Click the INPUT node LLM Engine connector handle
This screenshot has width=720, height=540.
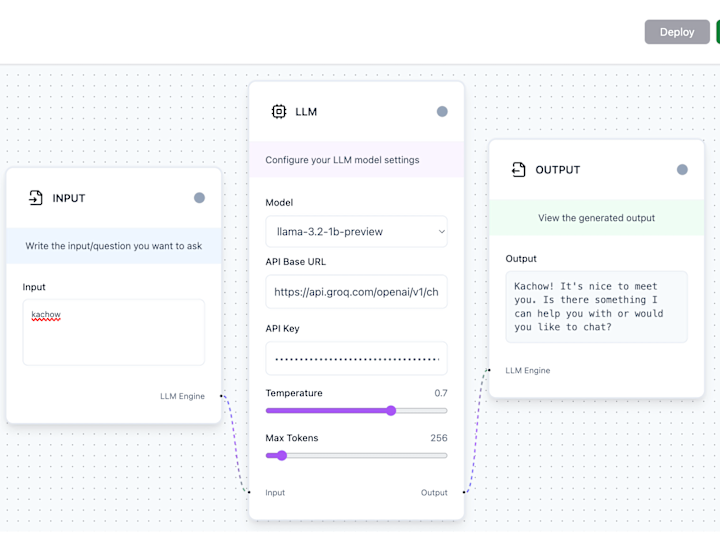(221, 396)
